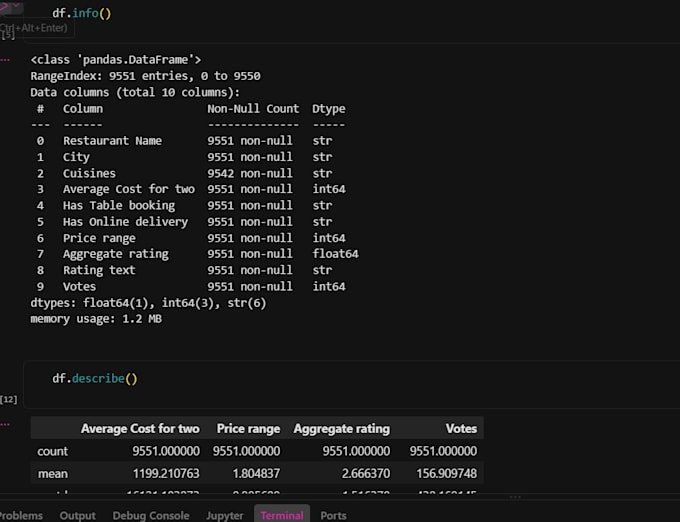Click the 'dtypes: float64(1), int64(3), str(6)' line
680x522 pixels.
click(x=148, y=303)
